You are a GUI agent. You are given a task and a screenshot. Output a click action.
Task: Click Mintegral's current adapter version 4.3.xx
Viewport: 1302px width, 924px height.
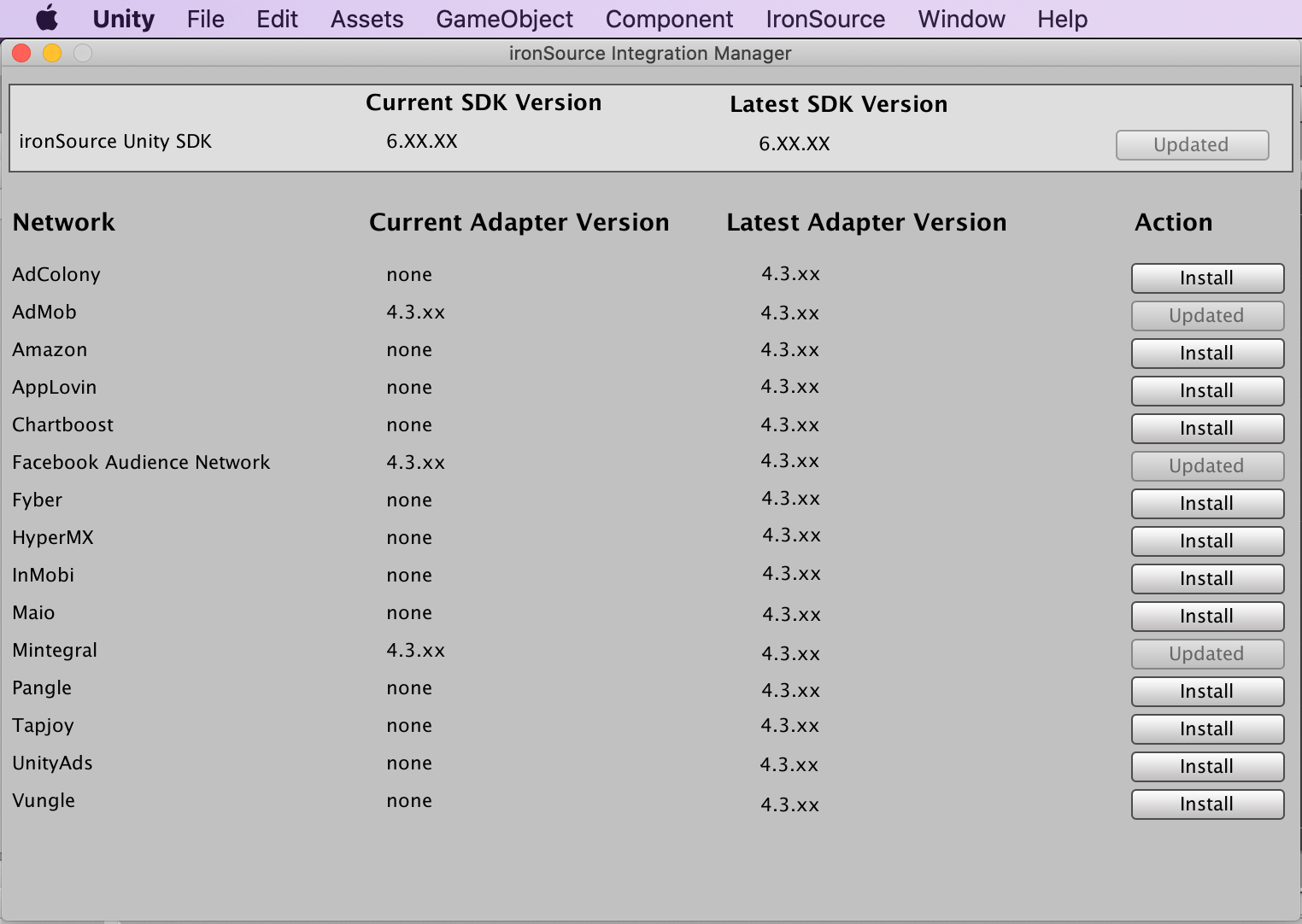click(x=416, y=651)
